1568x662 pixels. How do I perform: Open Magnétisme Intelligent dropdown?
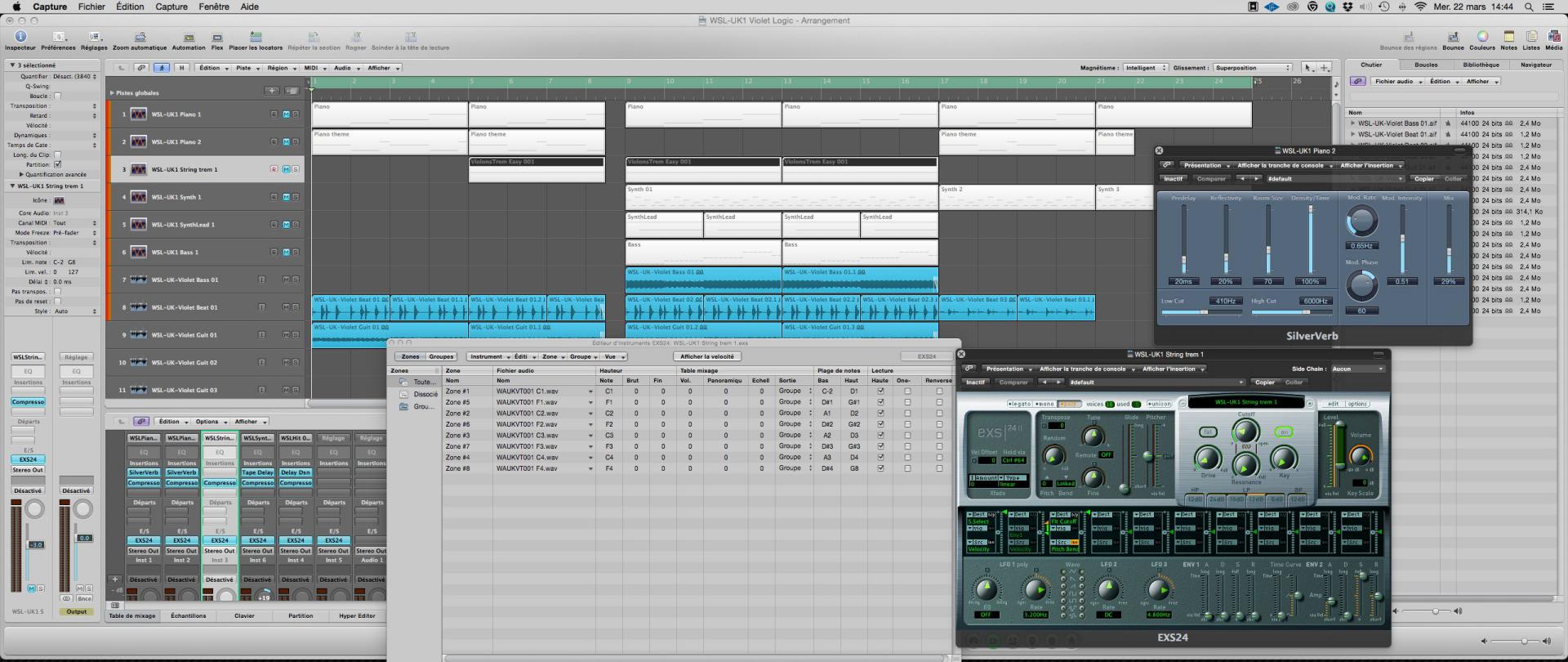point(1144,68)
